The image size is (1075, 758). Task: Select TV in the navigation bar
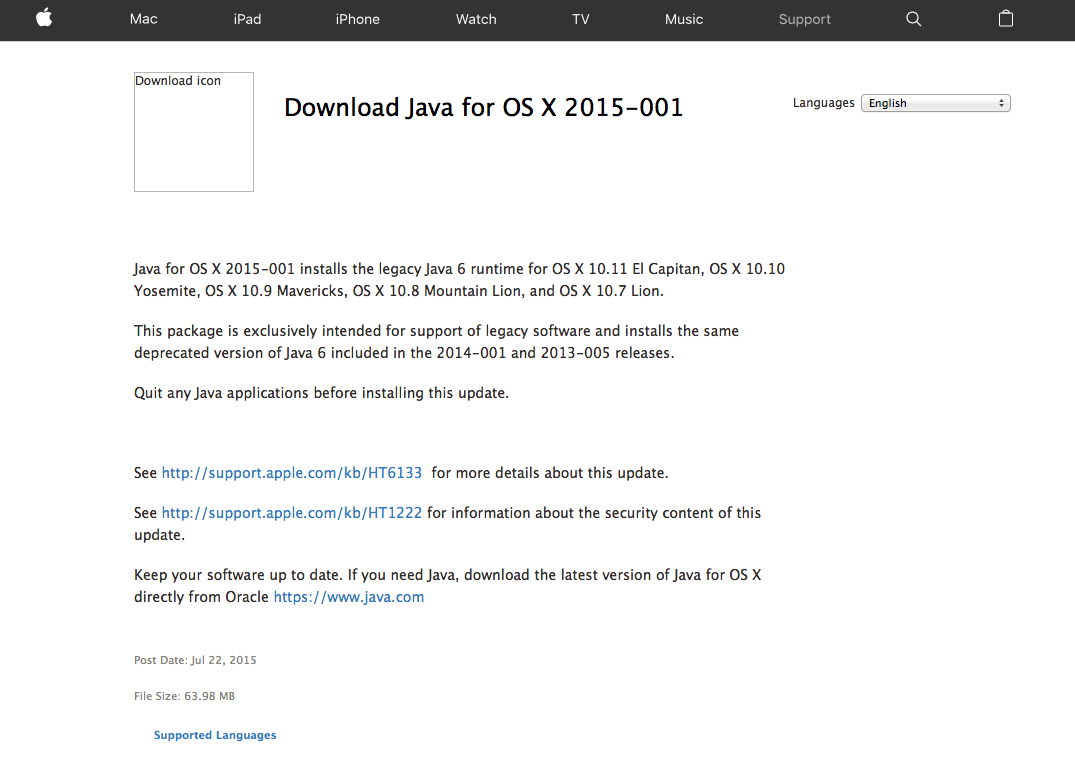pos(581,19)
